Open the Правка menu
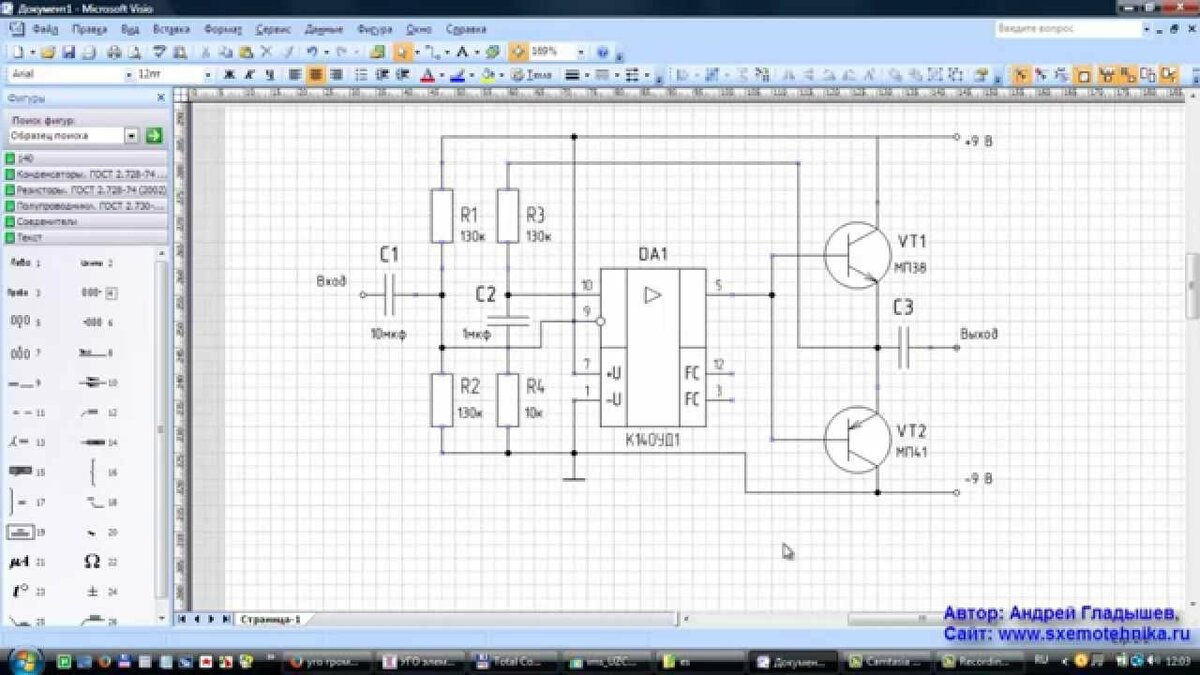The height and width of the screenshot is (675, 1200). (89, 30)
